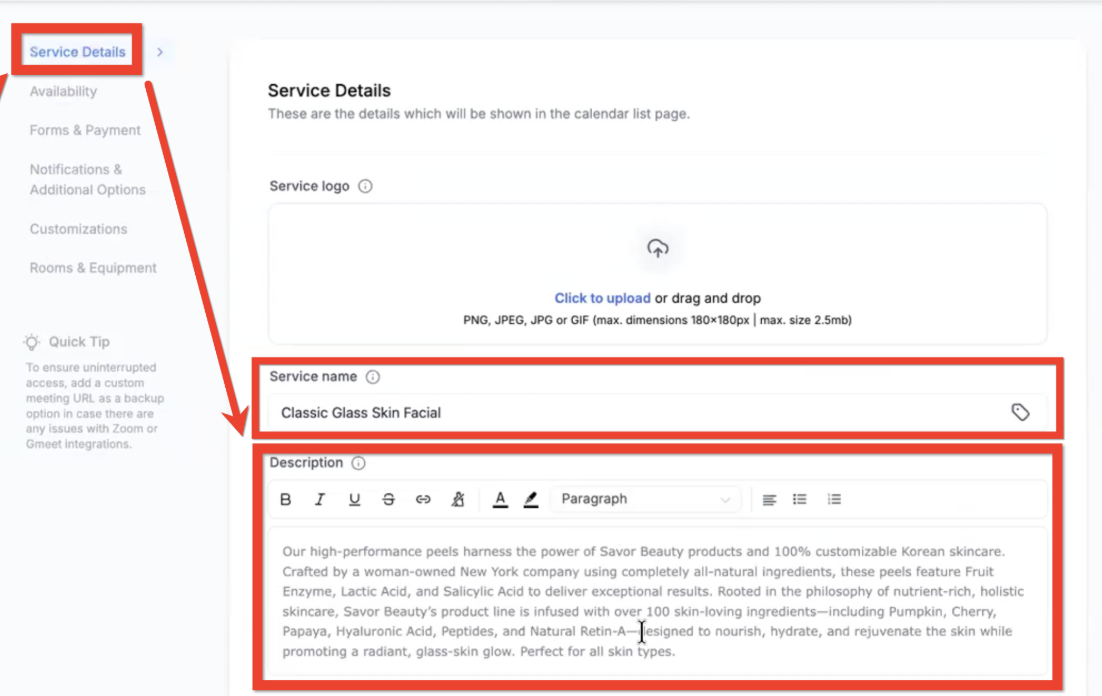Click the 'Service Details' page heading
This screenshot has height=696, width=1102.
329,91
